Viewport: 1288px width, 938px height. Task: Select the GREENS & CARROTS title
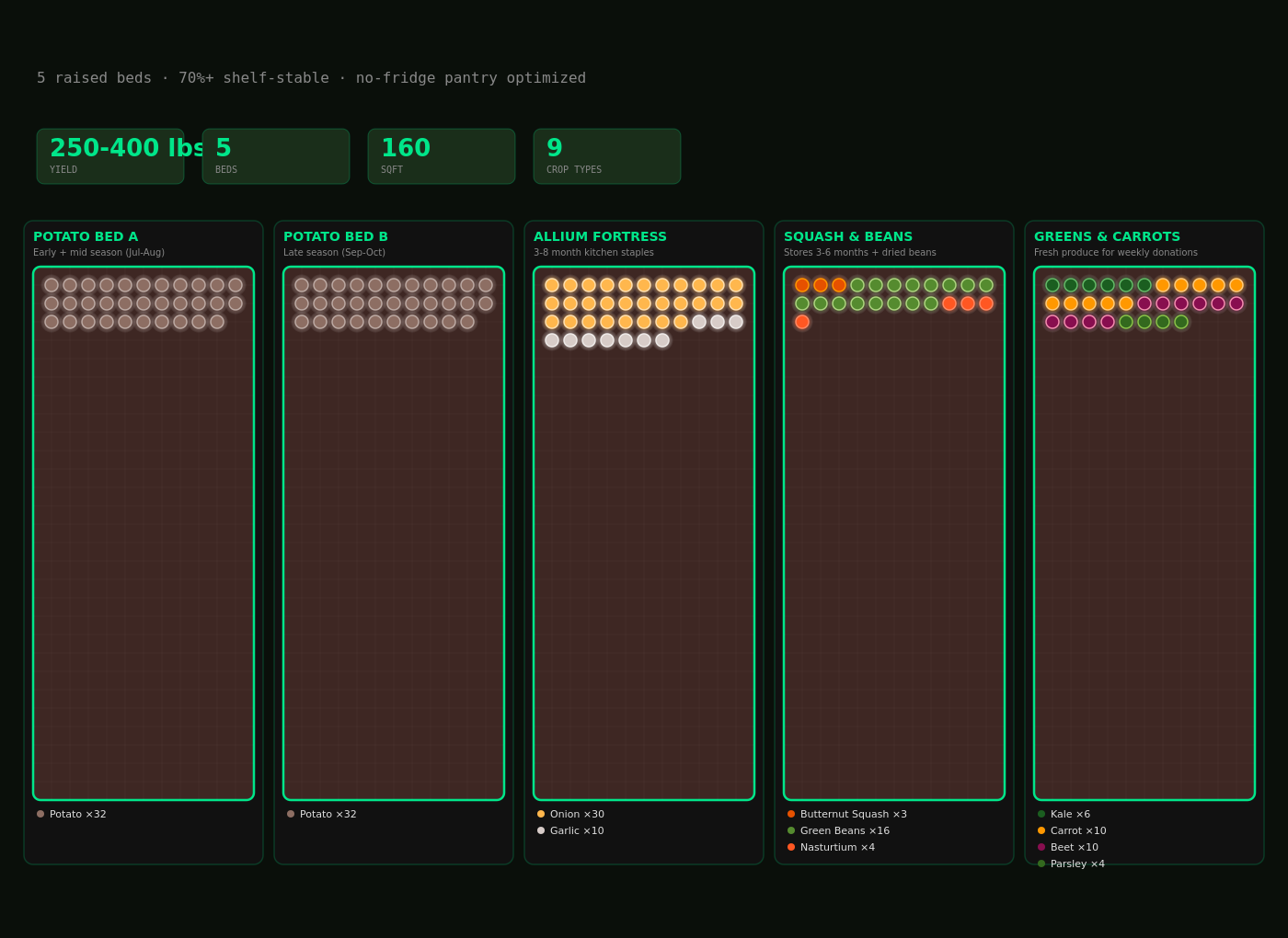(1107, 236)
